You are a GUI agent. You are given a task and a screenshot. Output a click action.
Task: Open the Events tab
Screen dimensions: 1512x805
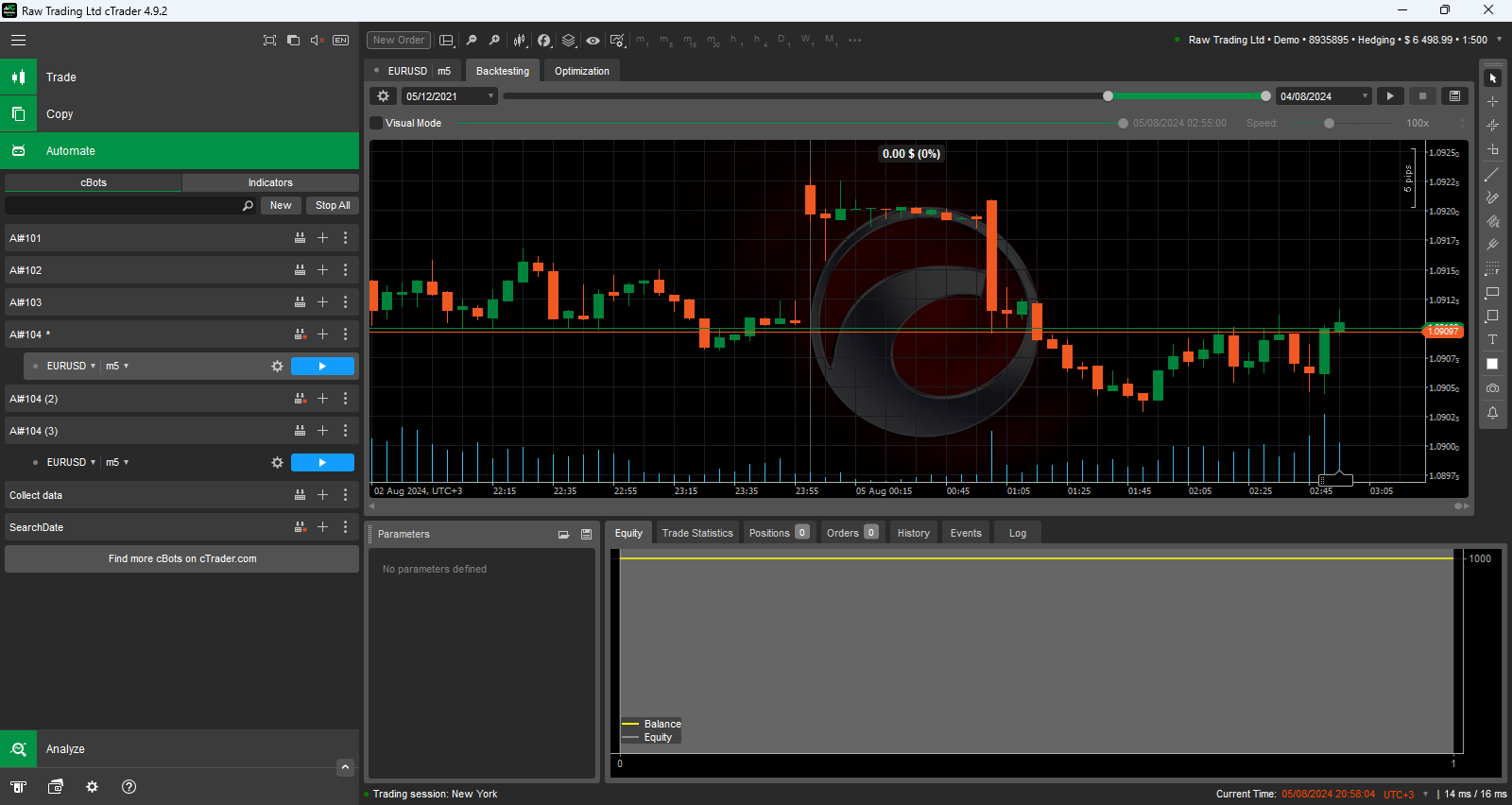tap(966, 533)
